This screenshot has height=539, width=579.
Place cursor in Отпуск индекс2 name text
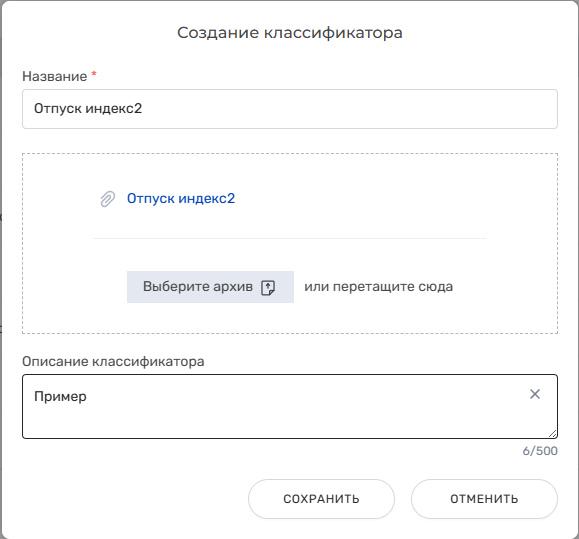pos(88,109)
